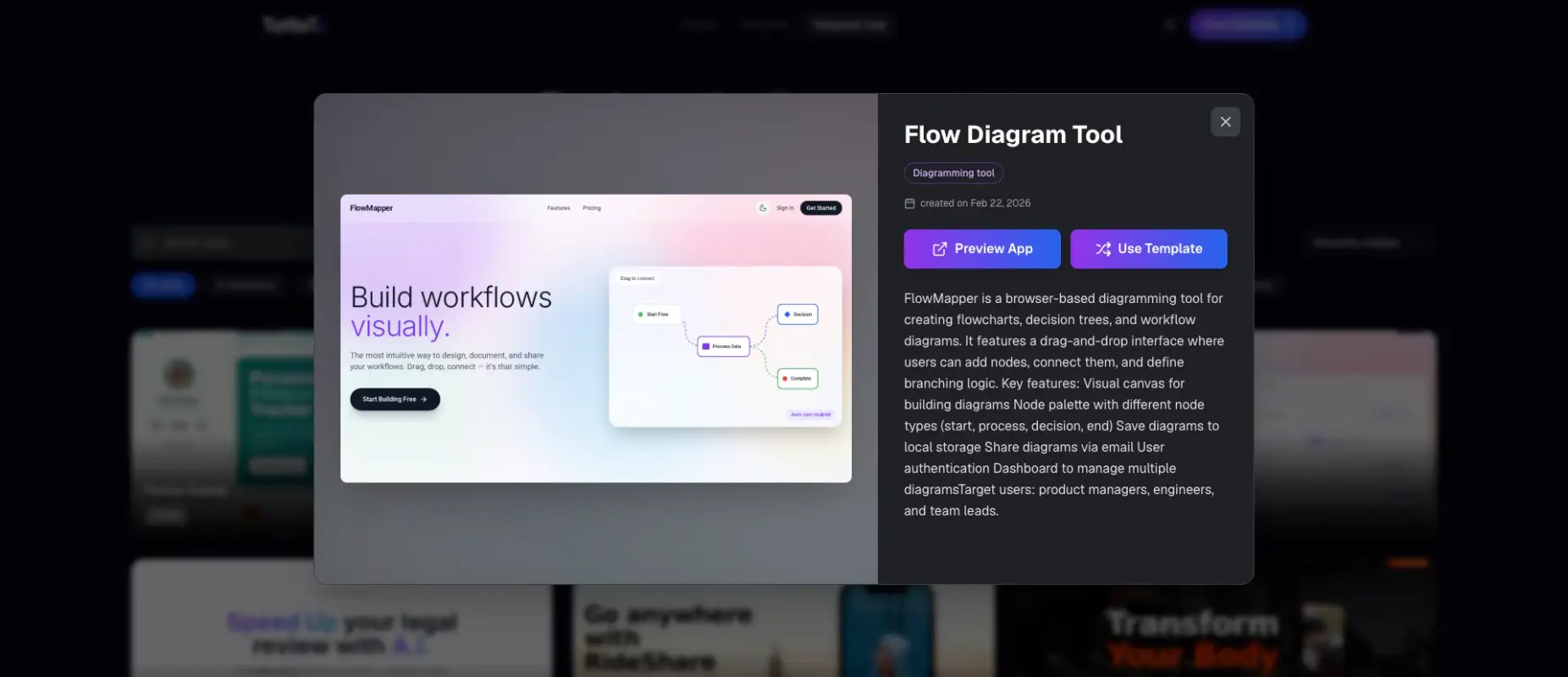Select the Start Flow node
The image size is (1568, 677).
[657, 314]
